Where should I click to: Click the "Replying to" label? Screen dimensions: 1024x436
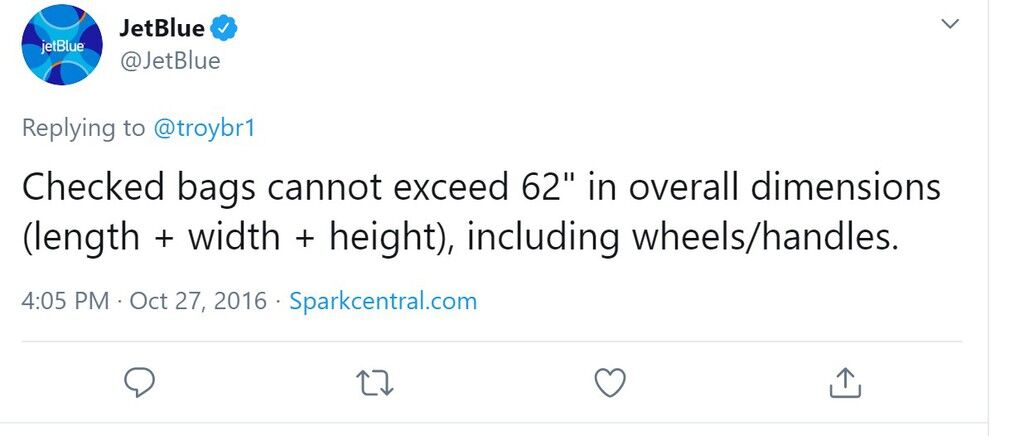(x=84, y=129)
